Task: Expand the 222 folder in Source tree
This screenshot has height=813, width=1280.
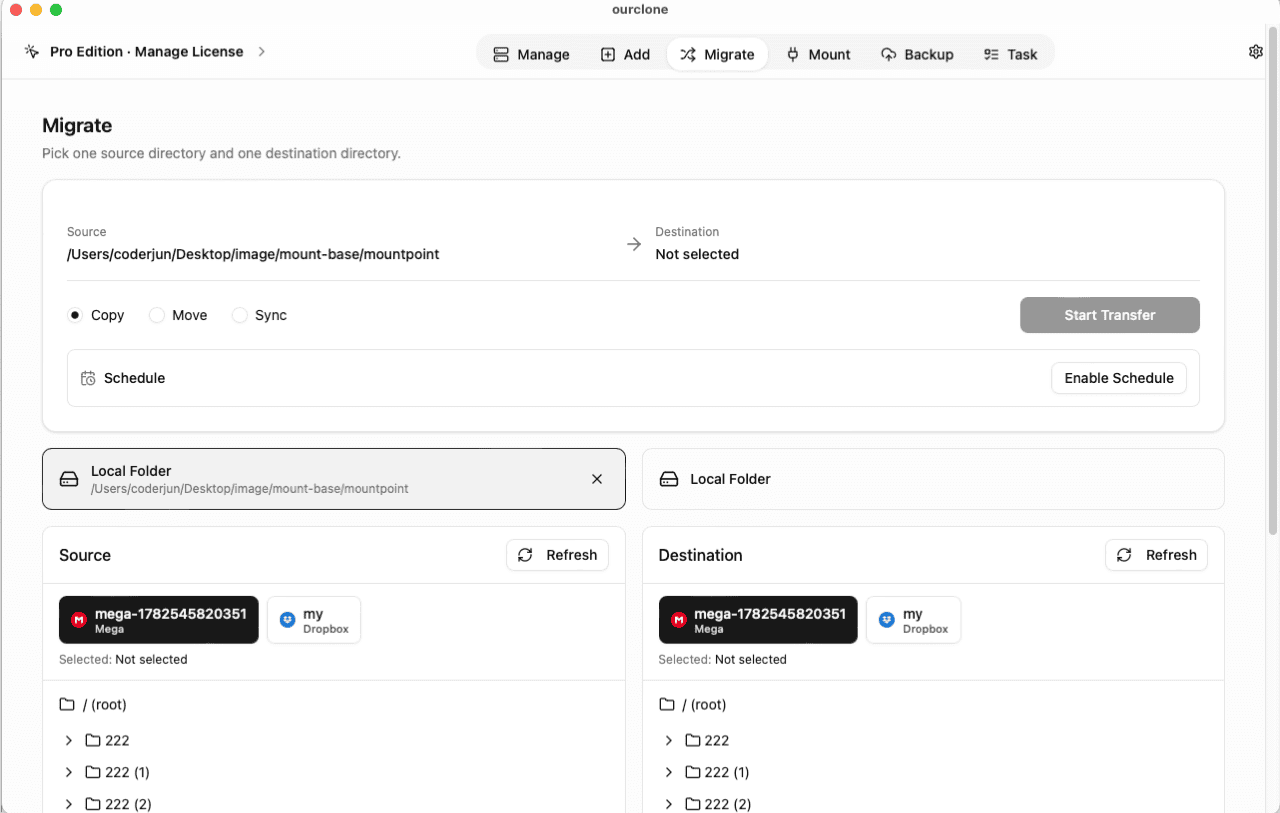Action: (68, 741)
